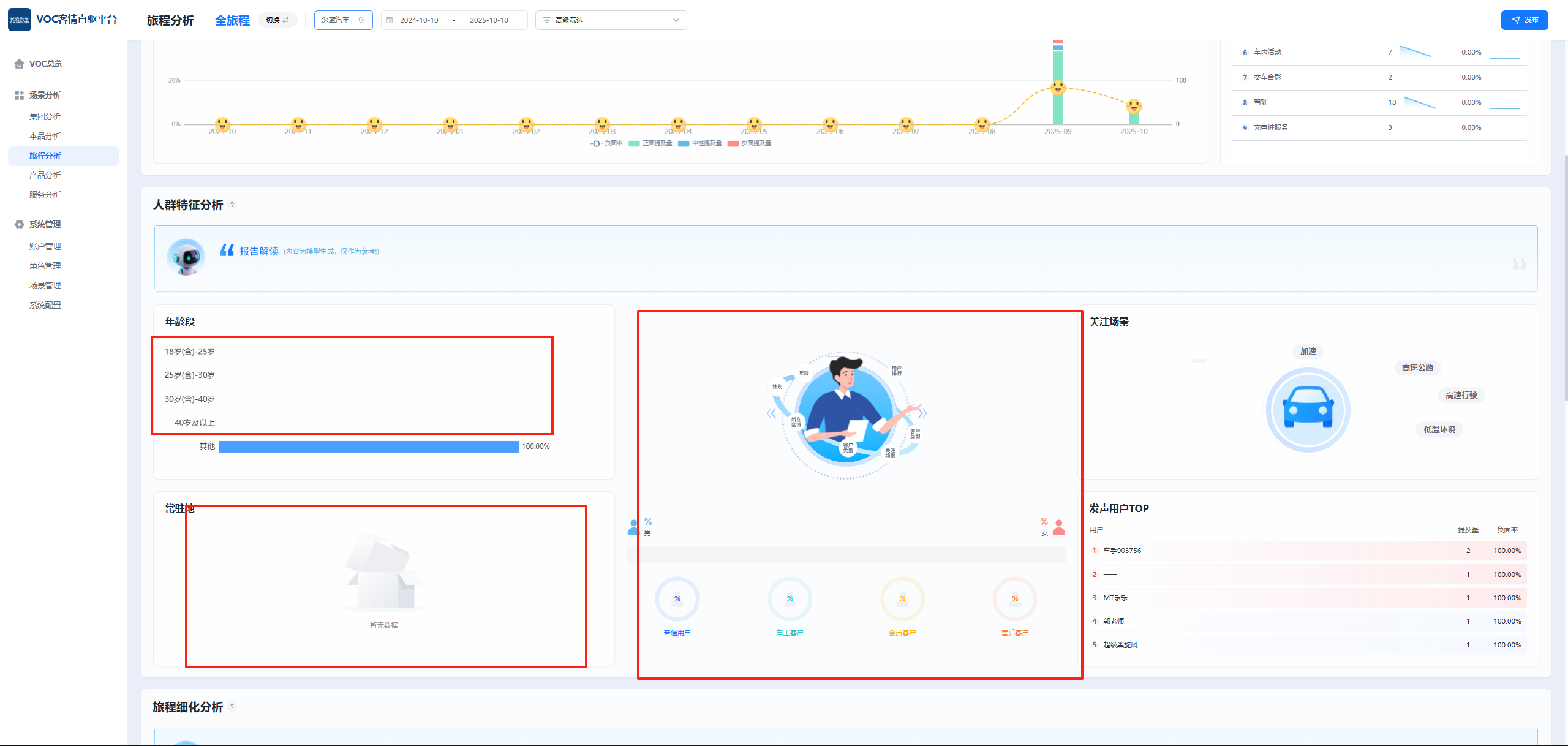Open 账户管理 in the sidebar
1568x746 pixels.
pyautogui.click(x=45, y=246)
